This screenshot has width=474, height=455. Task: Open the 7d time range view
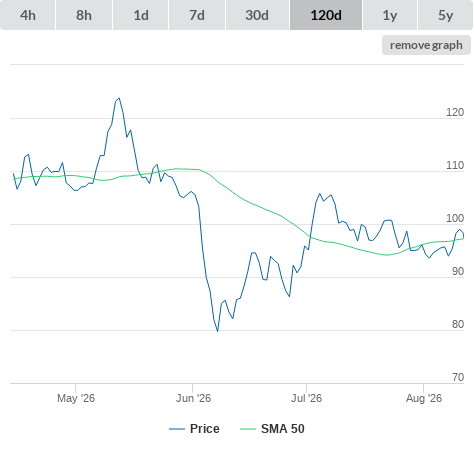tap(197, 15)
